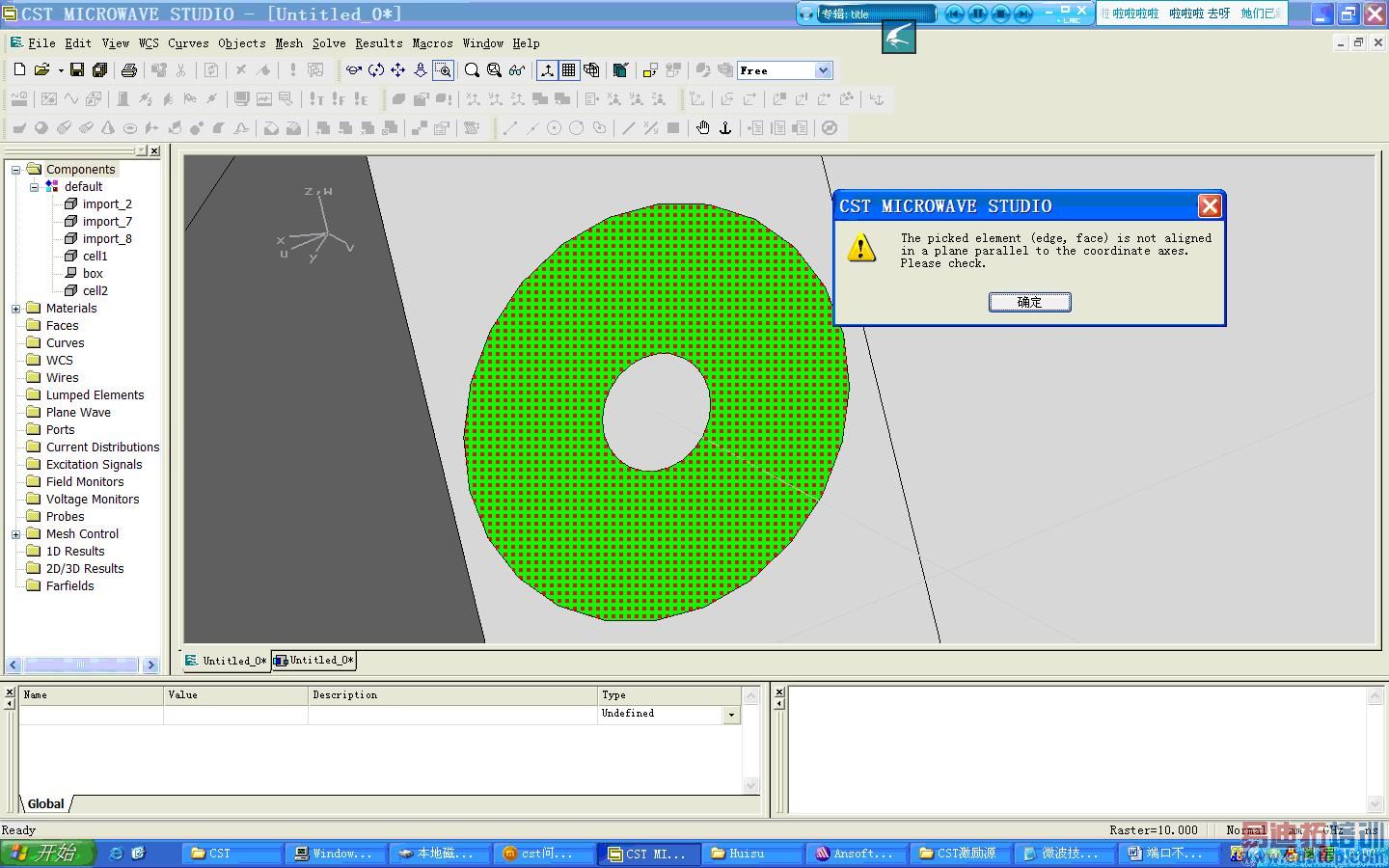Select the Farfields folder

tap(69, 586)
